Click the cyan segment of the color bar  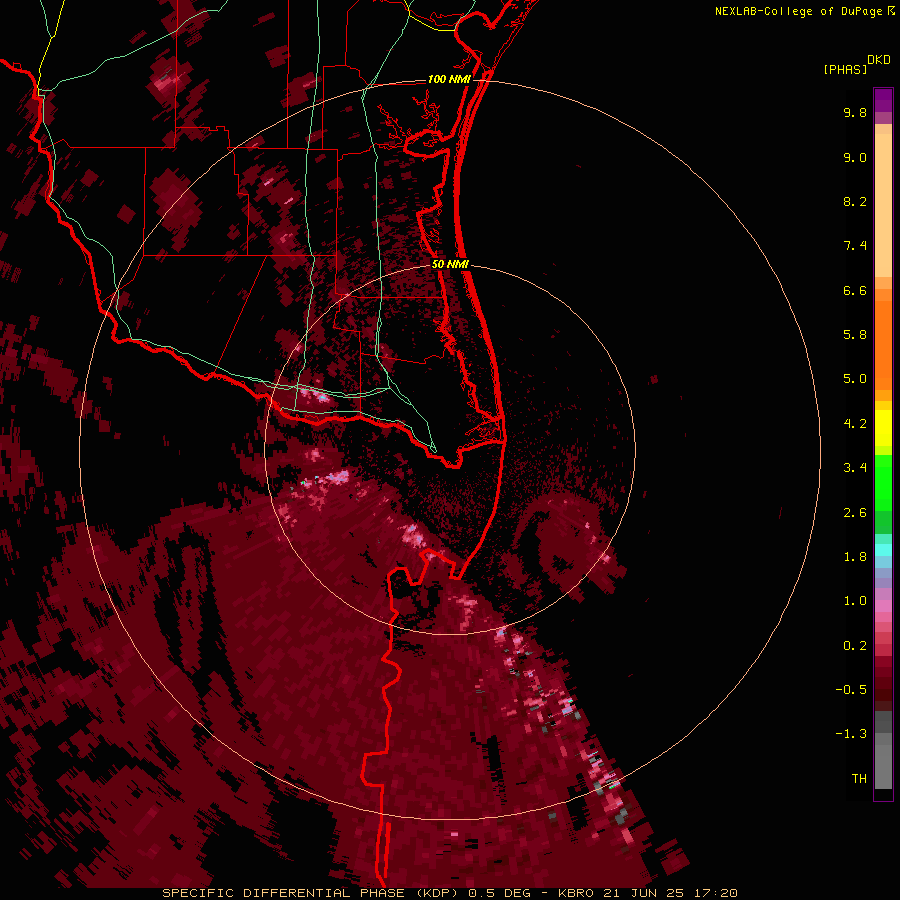click(x=883, y=550)
